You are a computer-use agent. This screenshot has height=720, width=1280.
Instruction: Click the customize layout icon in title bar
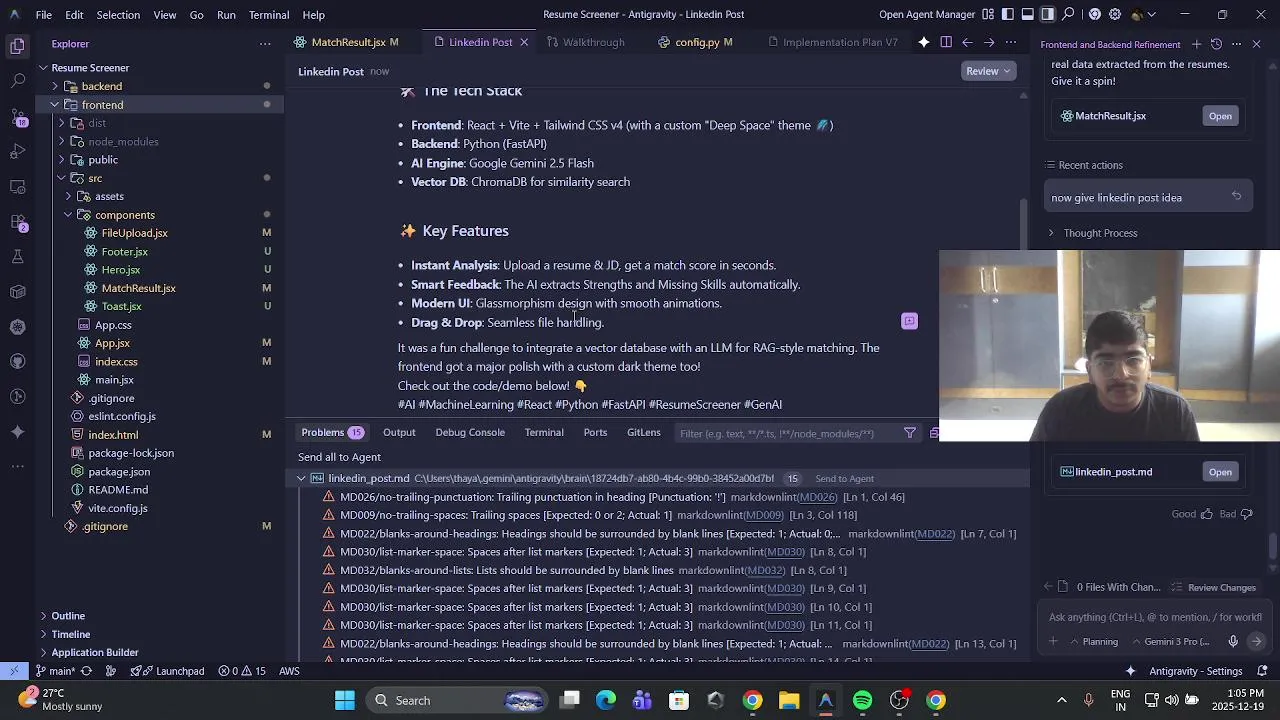click(x=988, y=14)
